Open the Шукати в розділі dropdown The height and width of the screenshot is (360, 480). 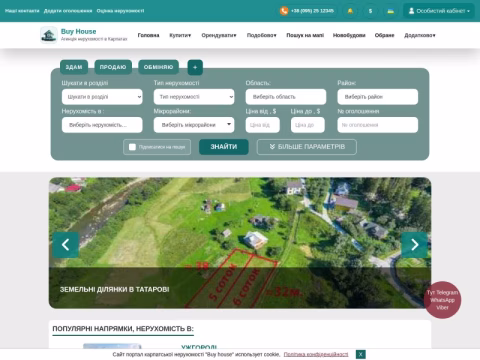102,97
